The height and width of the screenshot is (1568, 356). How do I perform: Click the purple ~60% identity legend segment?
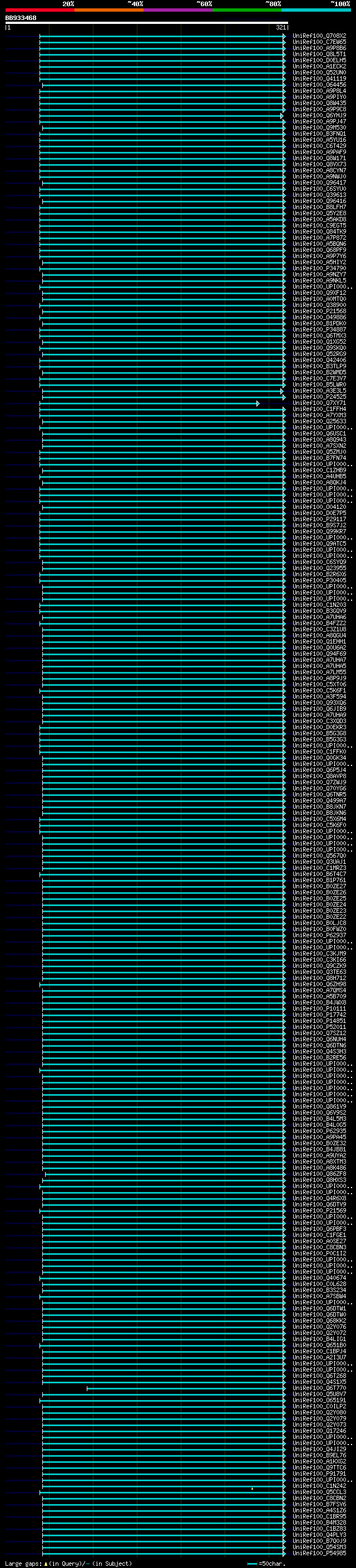point(179,10)
